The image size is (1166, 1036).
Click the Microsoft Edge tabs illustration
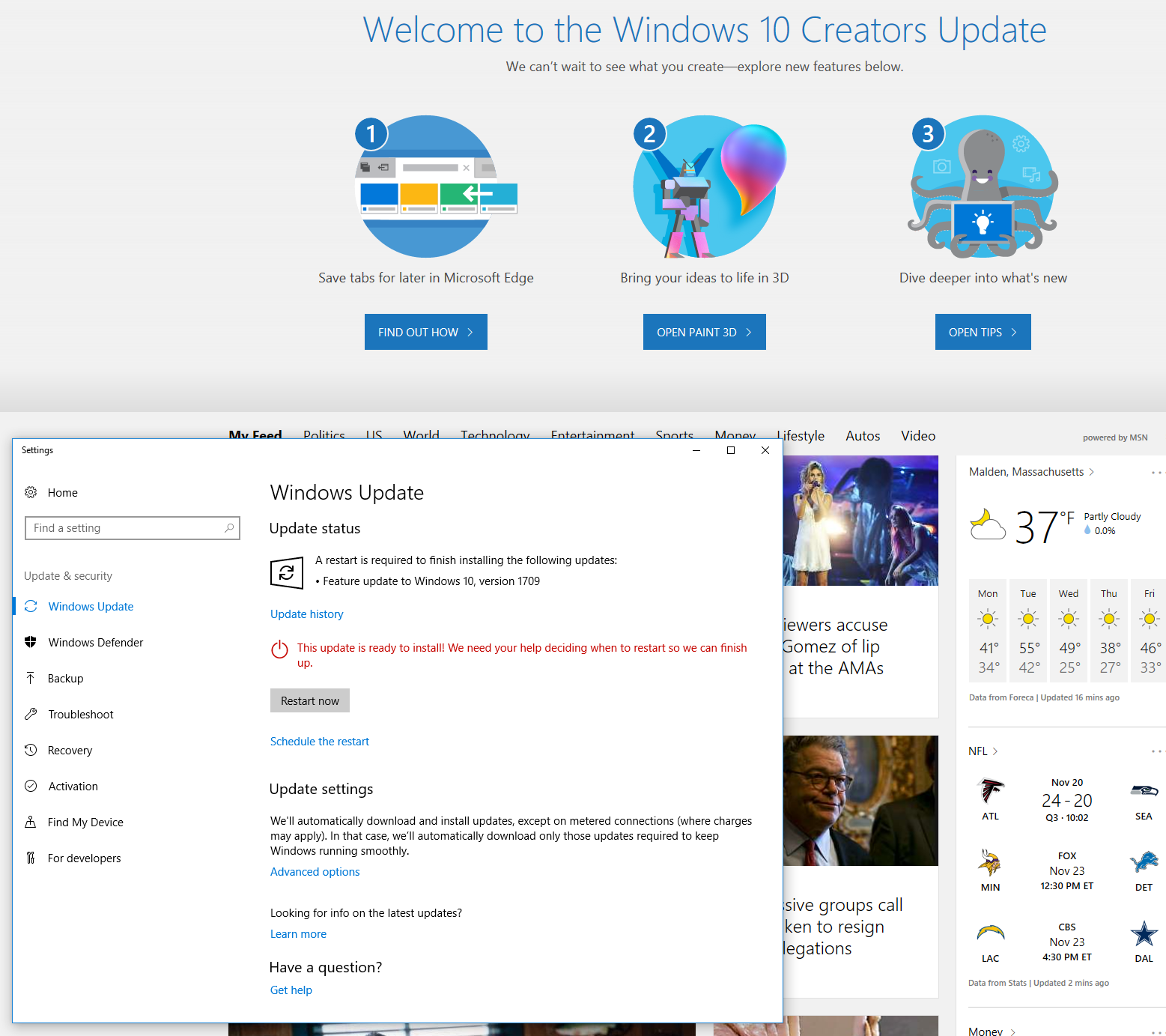click(435, 187)
